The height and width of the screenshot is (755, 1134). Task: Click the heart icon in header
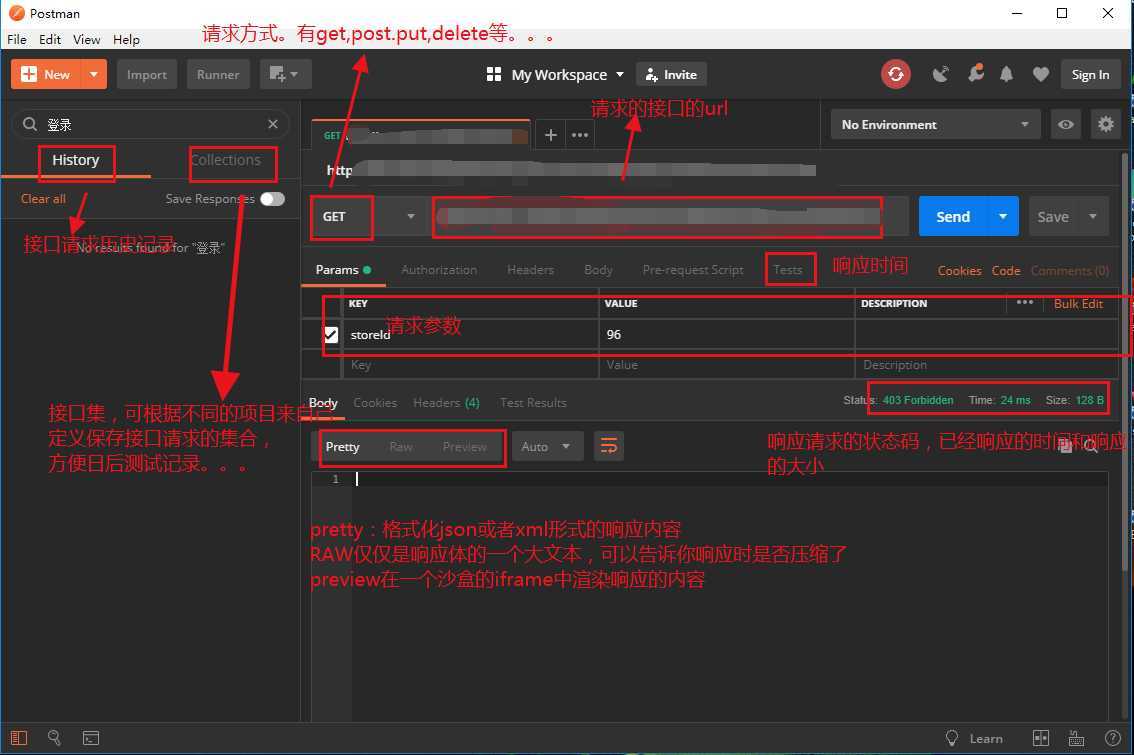[1041, 74]
